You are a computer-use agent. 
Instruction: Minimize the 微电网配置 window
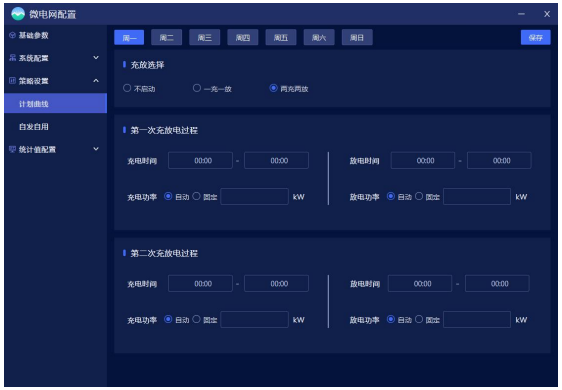pyautogui.click(x=521, y=14)
